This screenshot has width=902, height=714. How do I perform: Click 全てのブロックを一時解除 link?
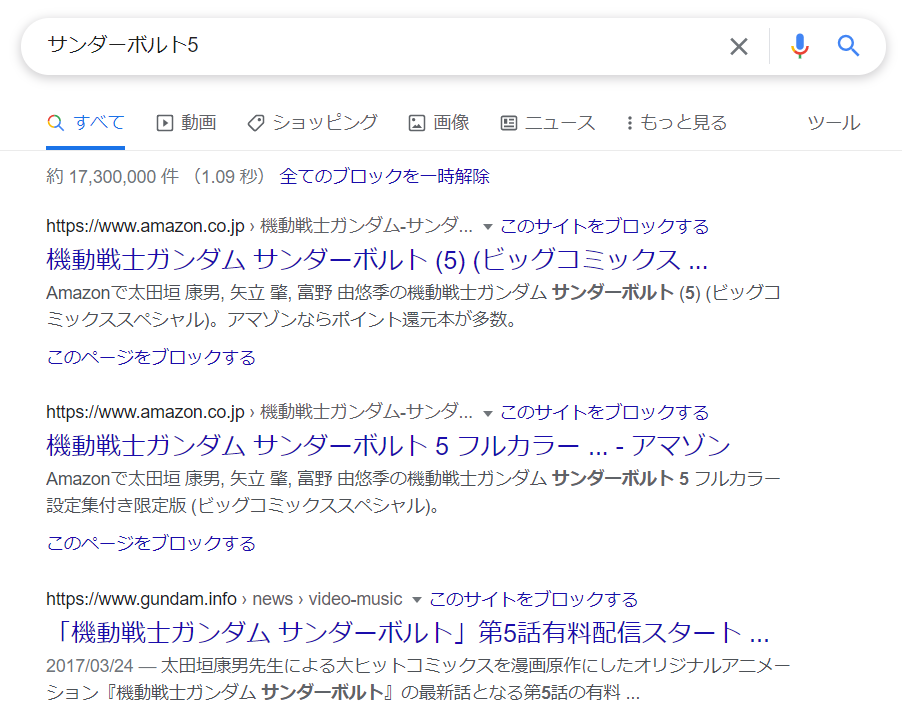384,176
